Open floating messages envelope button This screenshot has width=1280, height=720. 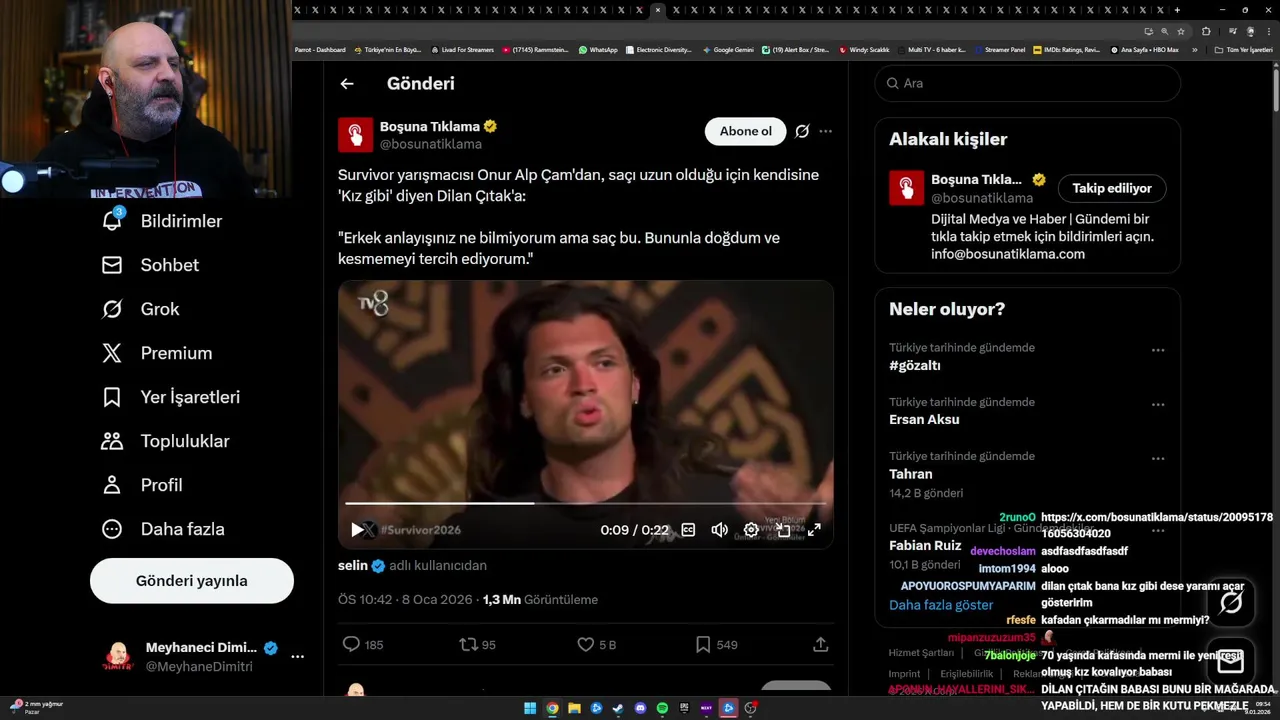pos(1231,662)
